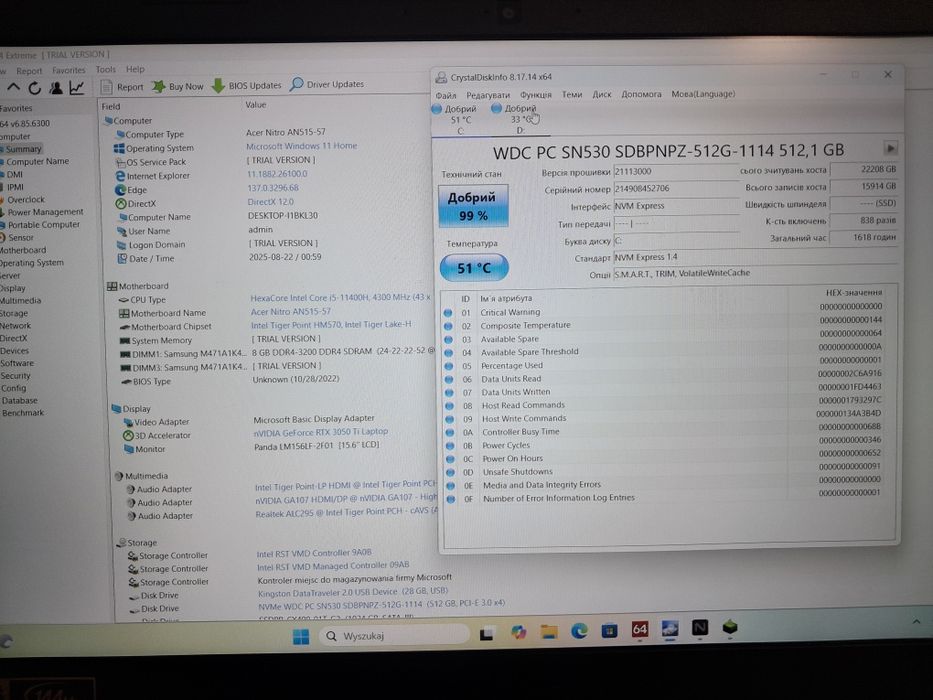Select the Host Read Commands row
The image size is (933, 700).
coord(663,405)
